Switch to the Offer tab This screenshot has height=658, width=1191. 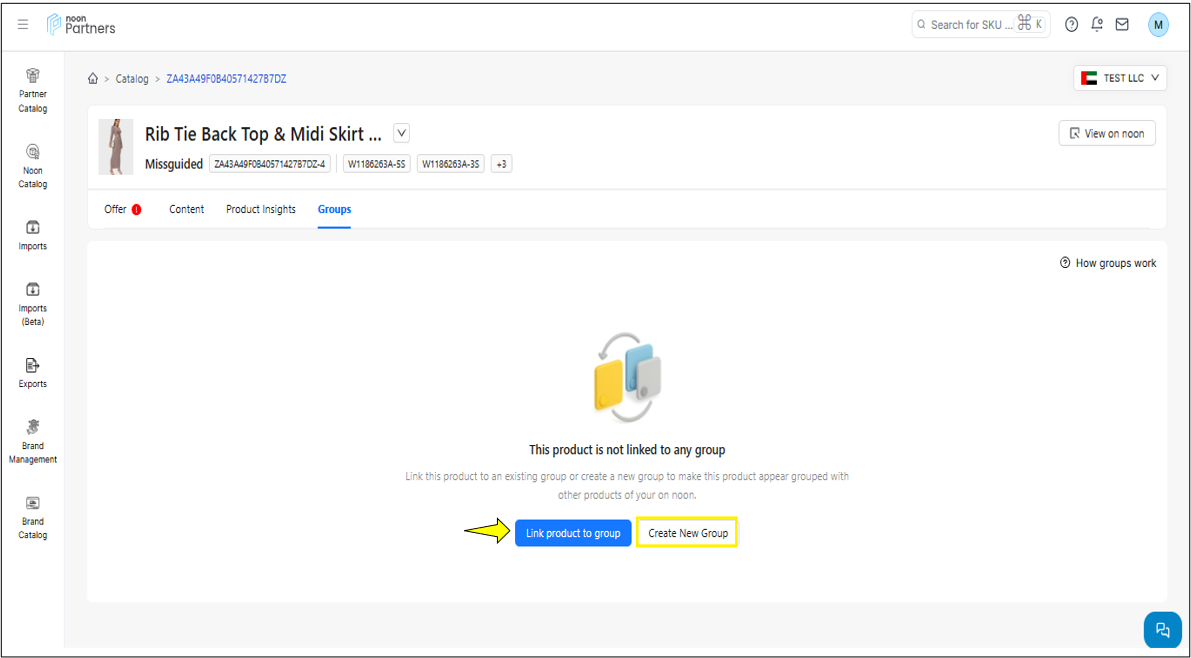(116, 209)
